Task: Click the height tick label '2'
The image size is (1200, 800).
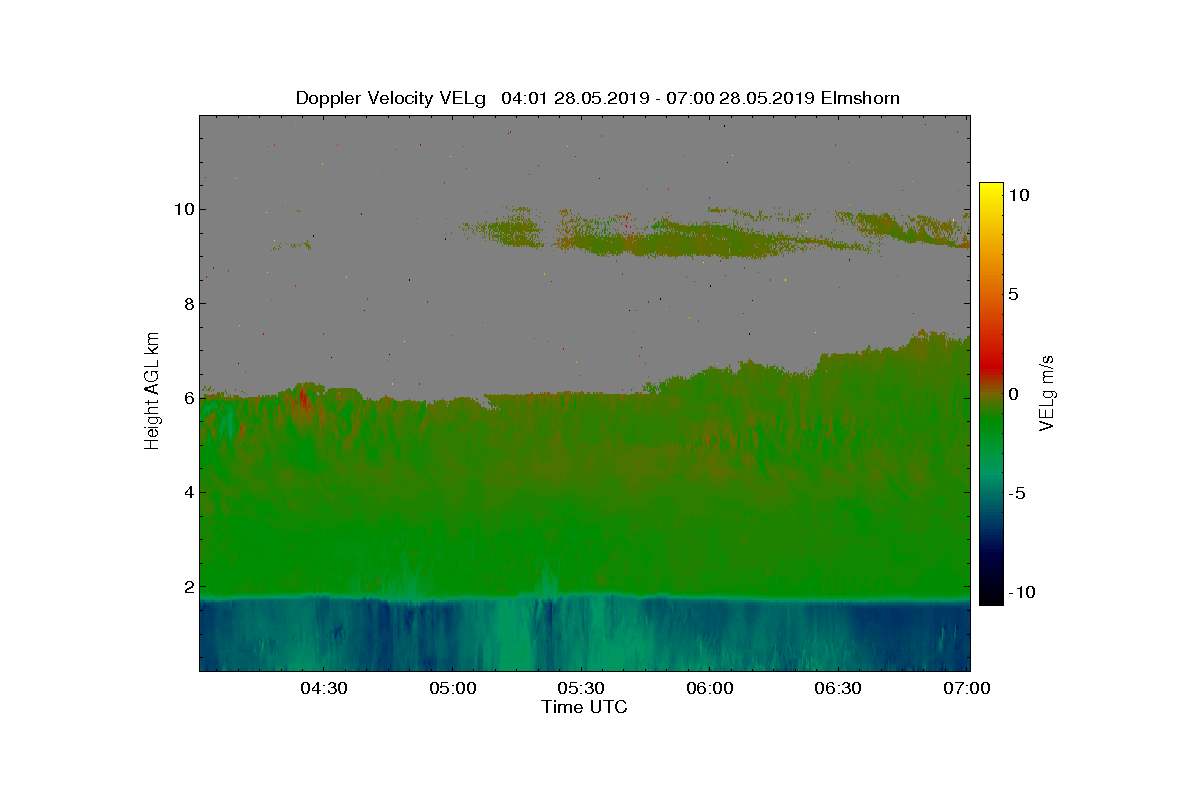Action: [187, 586]
